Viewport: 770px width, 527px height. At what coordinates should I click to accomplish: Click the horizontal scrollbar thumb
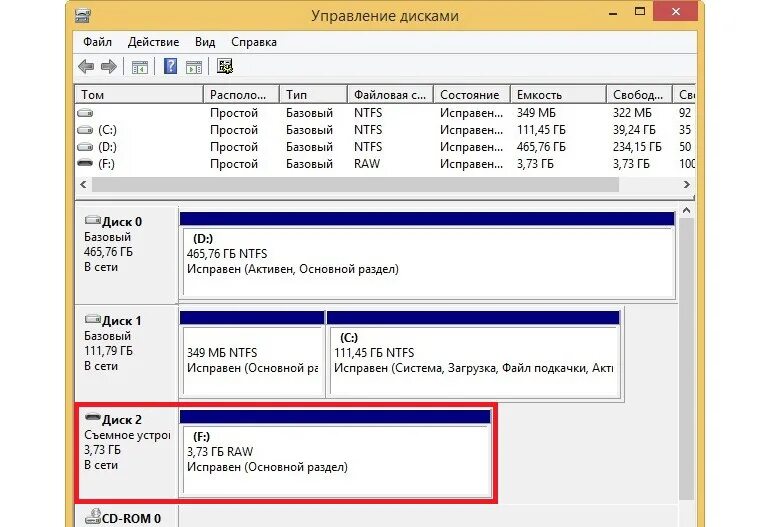coord(356,185)
